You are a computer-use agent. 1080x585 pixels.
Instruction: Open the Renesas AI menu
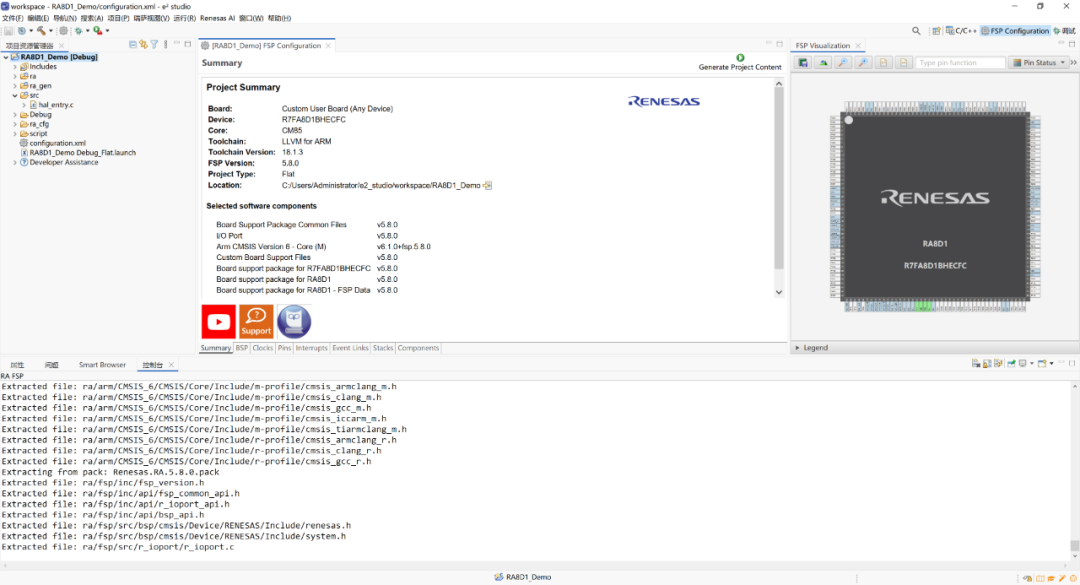pyautogui.click(x=217, y=18)
